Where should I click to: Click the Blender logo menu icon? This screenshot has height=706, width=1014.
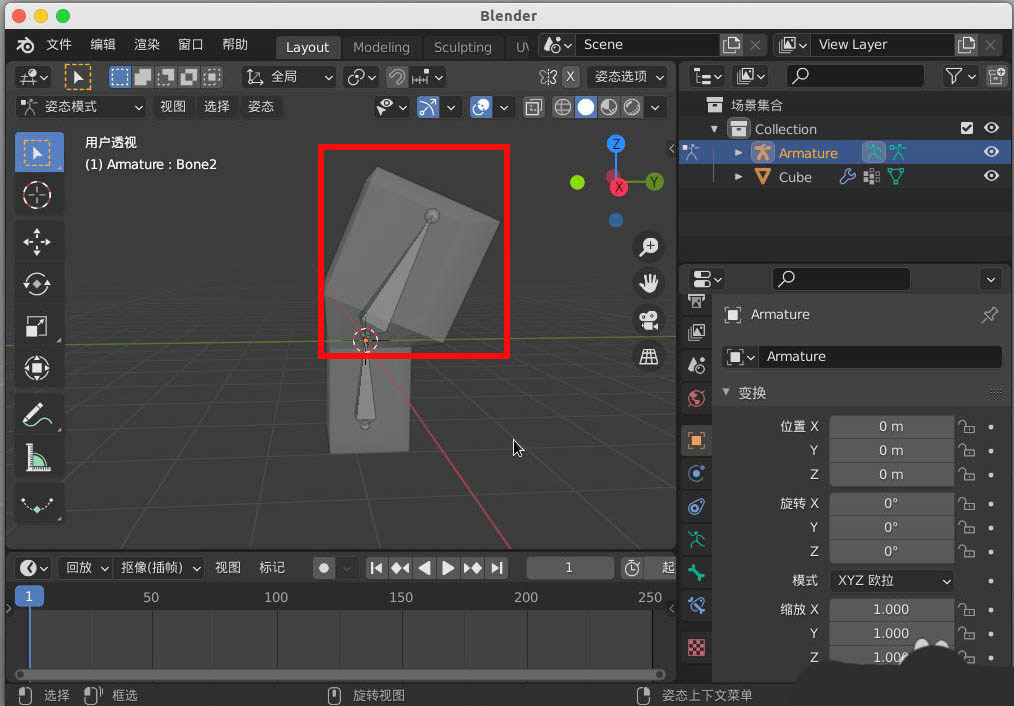(25, 45)
